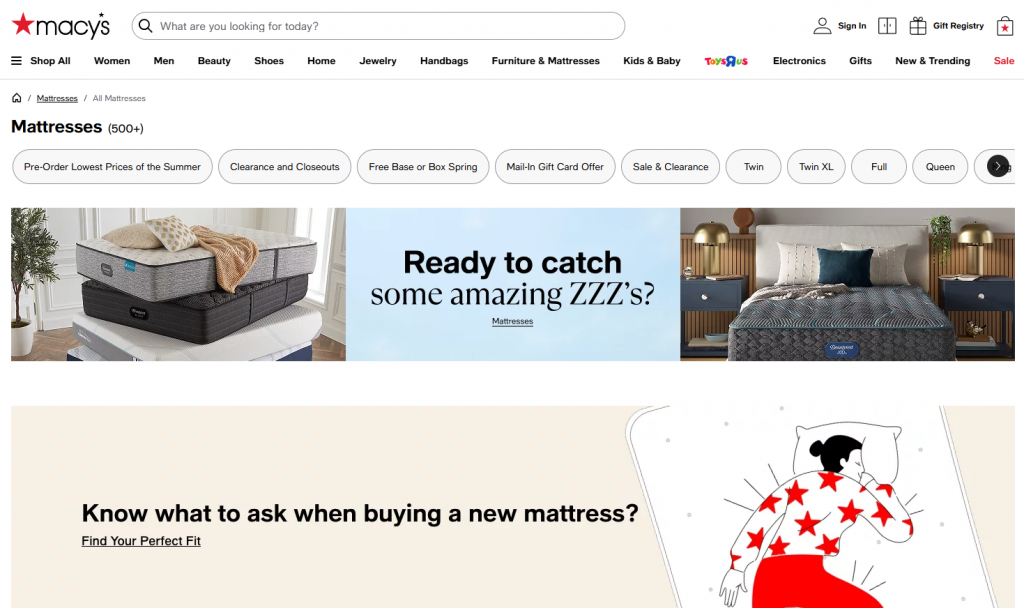Open the Sign In account icon
1024x608 pixels.
tap(822, 25)
